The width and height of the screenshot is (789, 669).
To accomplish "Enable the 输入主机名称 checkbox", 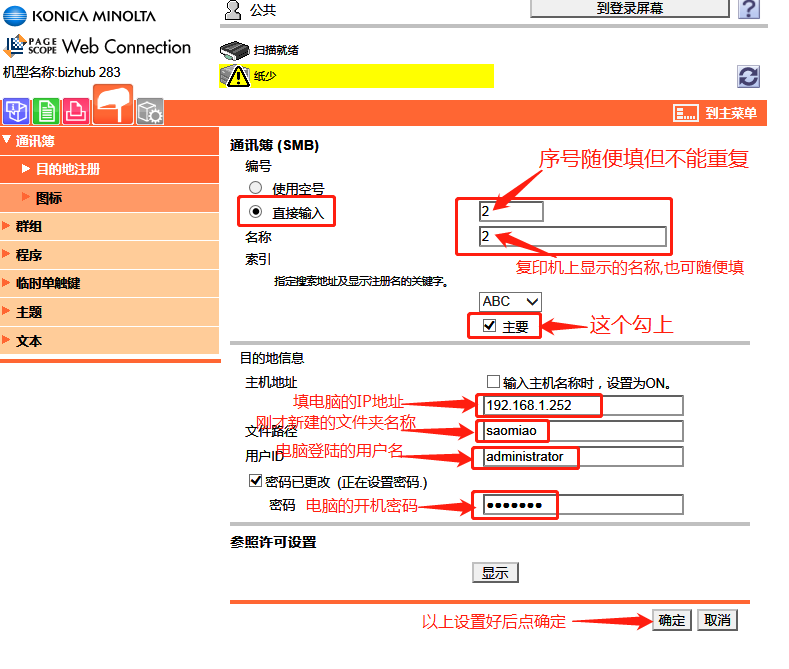I will [492, 382].
